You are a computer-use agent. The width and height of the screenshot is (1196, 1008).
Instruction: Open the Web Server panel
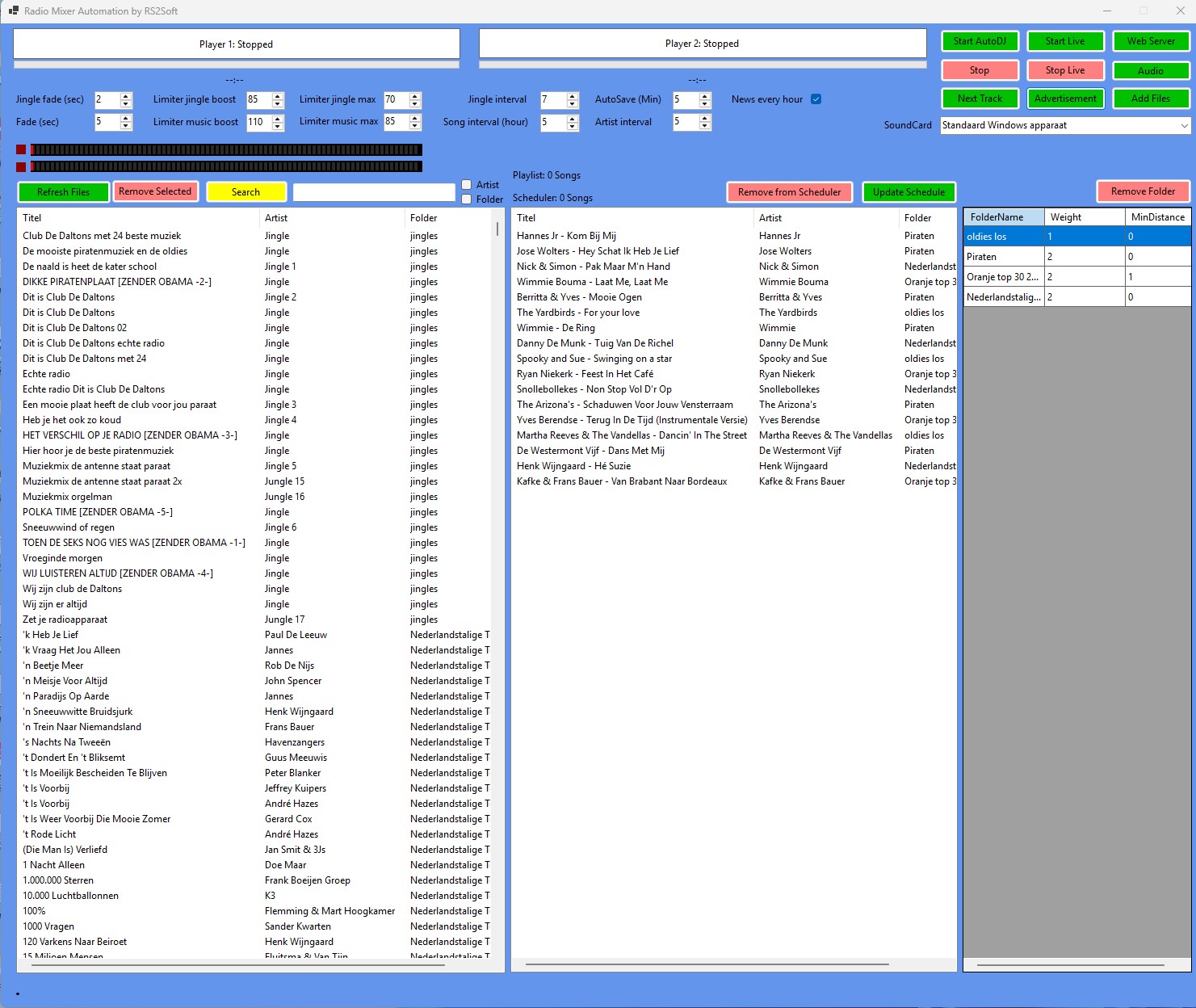point(1151,41)
